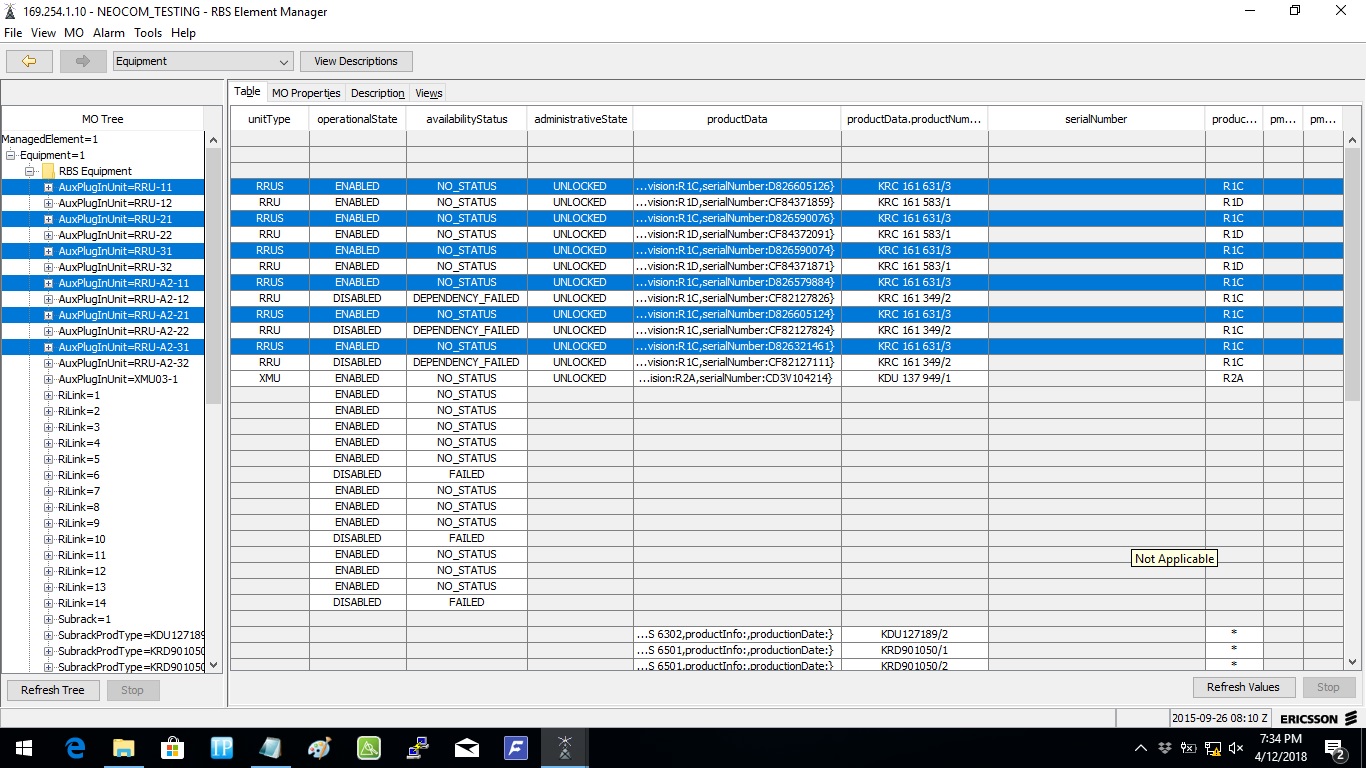
Task: Select the Table tab
Action: click(x=247, y=92)
